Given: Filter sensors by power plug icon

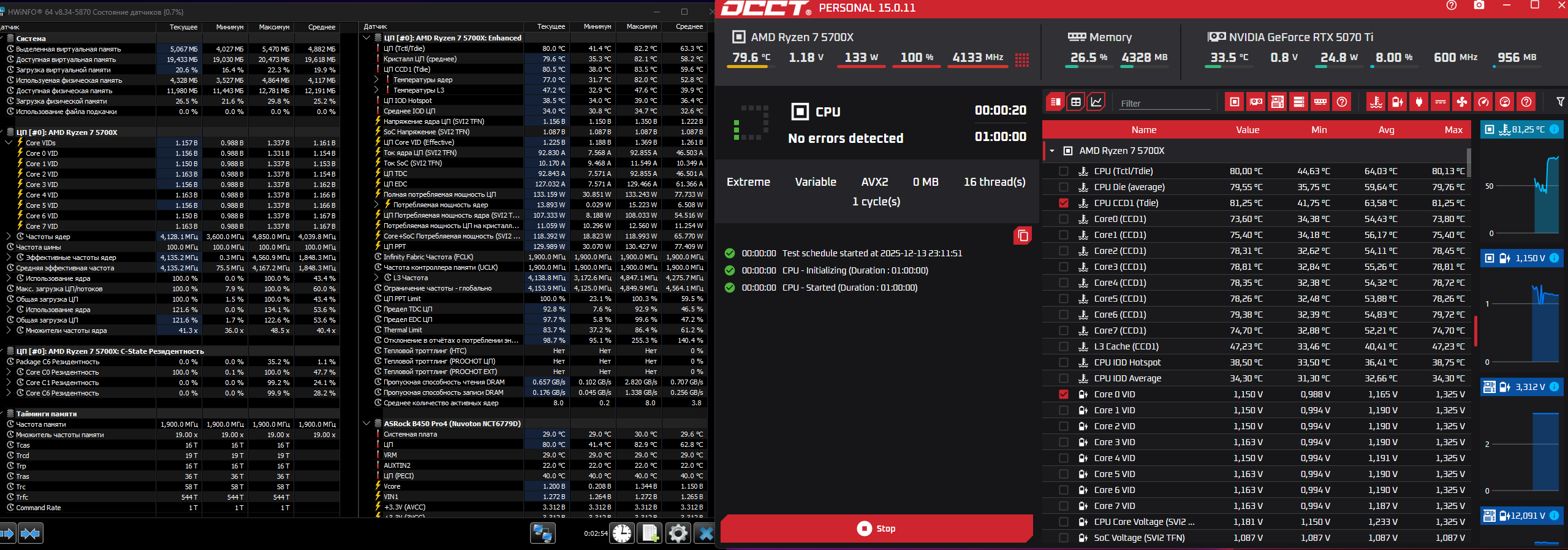Looking at the screenshot, I should click(x=1418, y=102).
